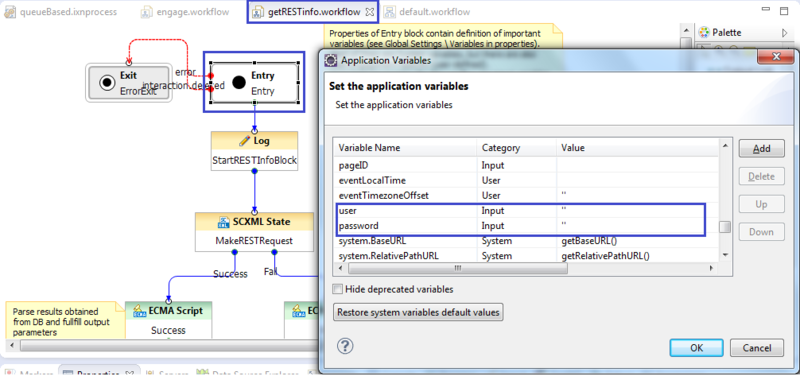The image size is (800, 376).
Task: Click the ECMA Script block icon
Action: tap(140, 311)
